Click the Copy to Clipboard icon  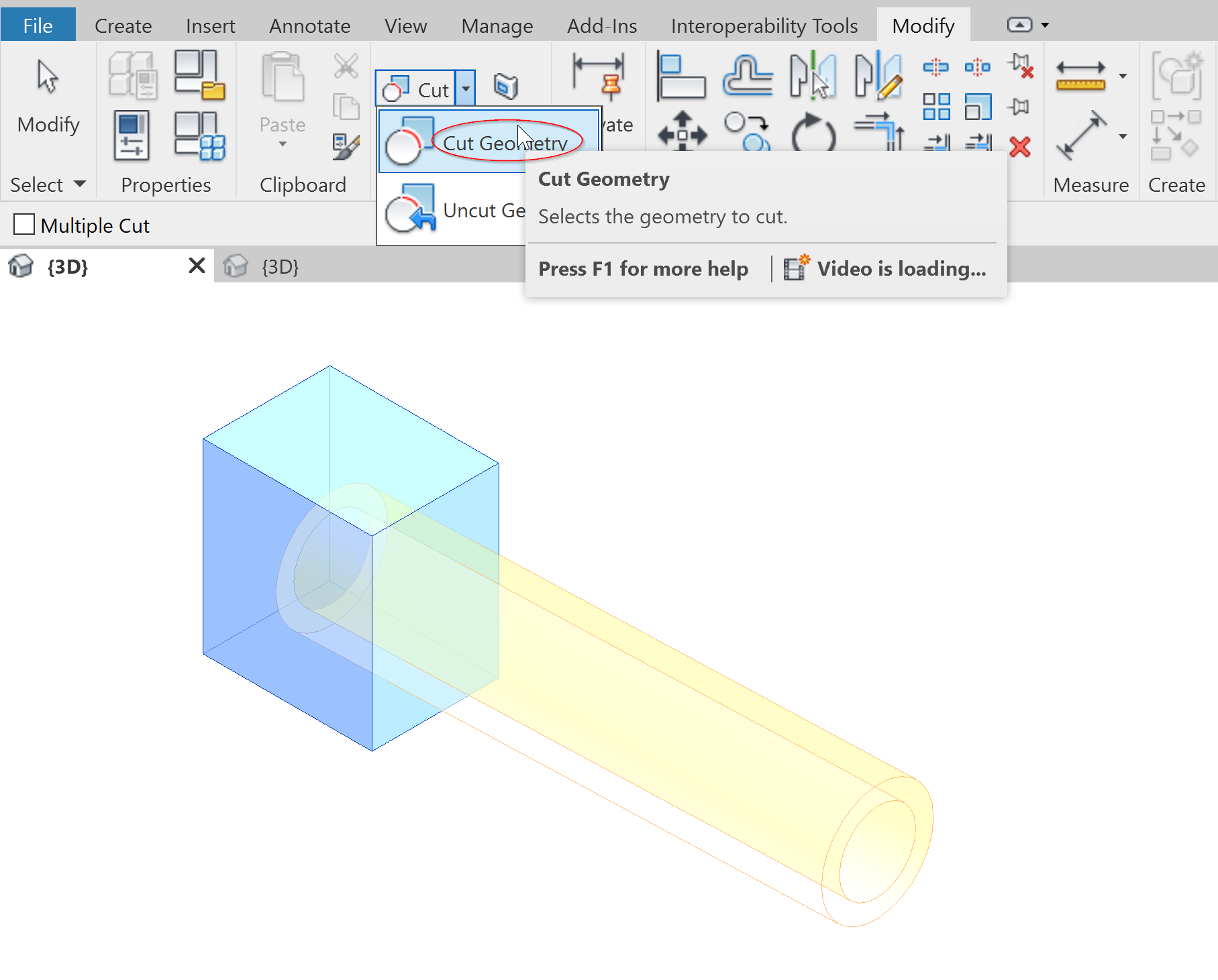pos(344,105)
